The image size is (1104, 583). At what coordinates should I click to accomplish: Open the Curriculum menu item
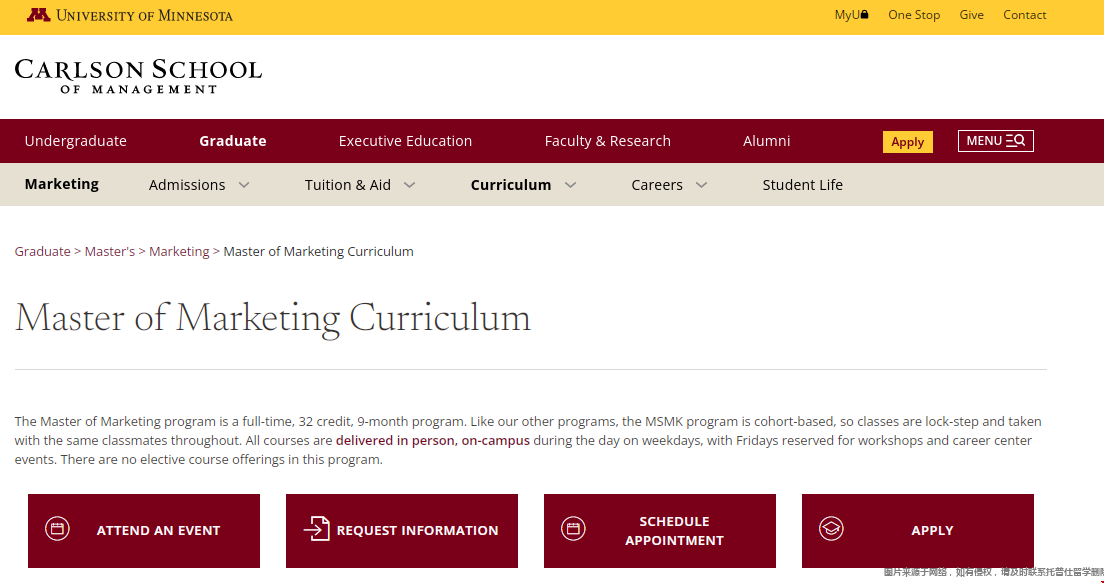click(510, 184)
